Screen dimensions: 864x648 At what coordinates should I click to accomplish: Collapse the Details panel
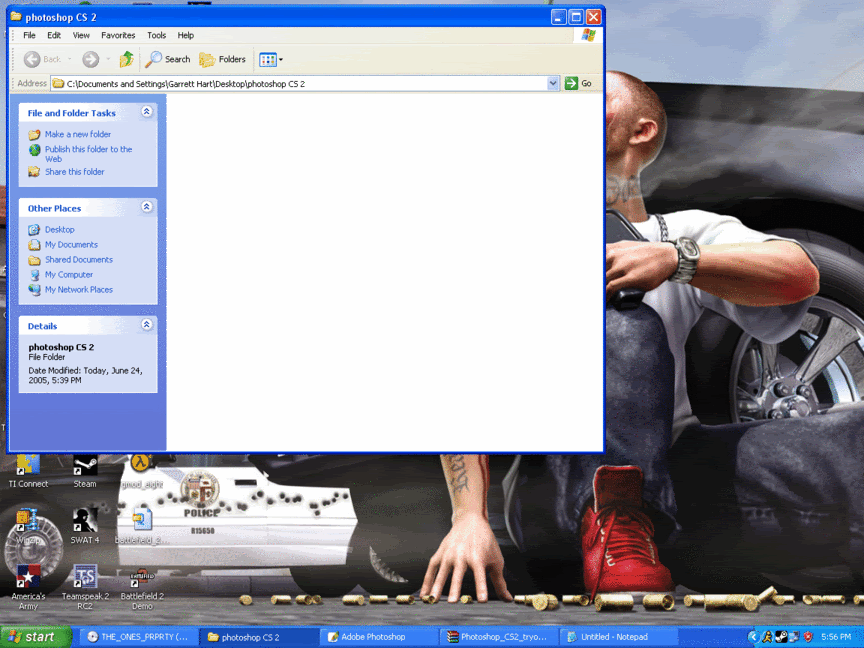coord(147,325)
